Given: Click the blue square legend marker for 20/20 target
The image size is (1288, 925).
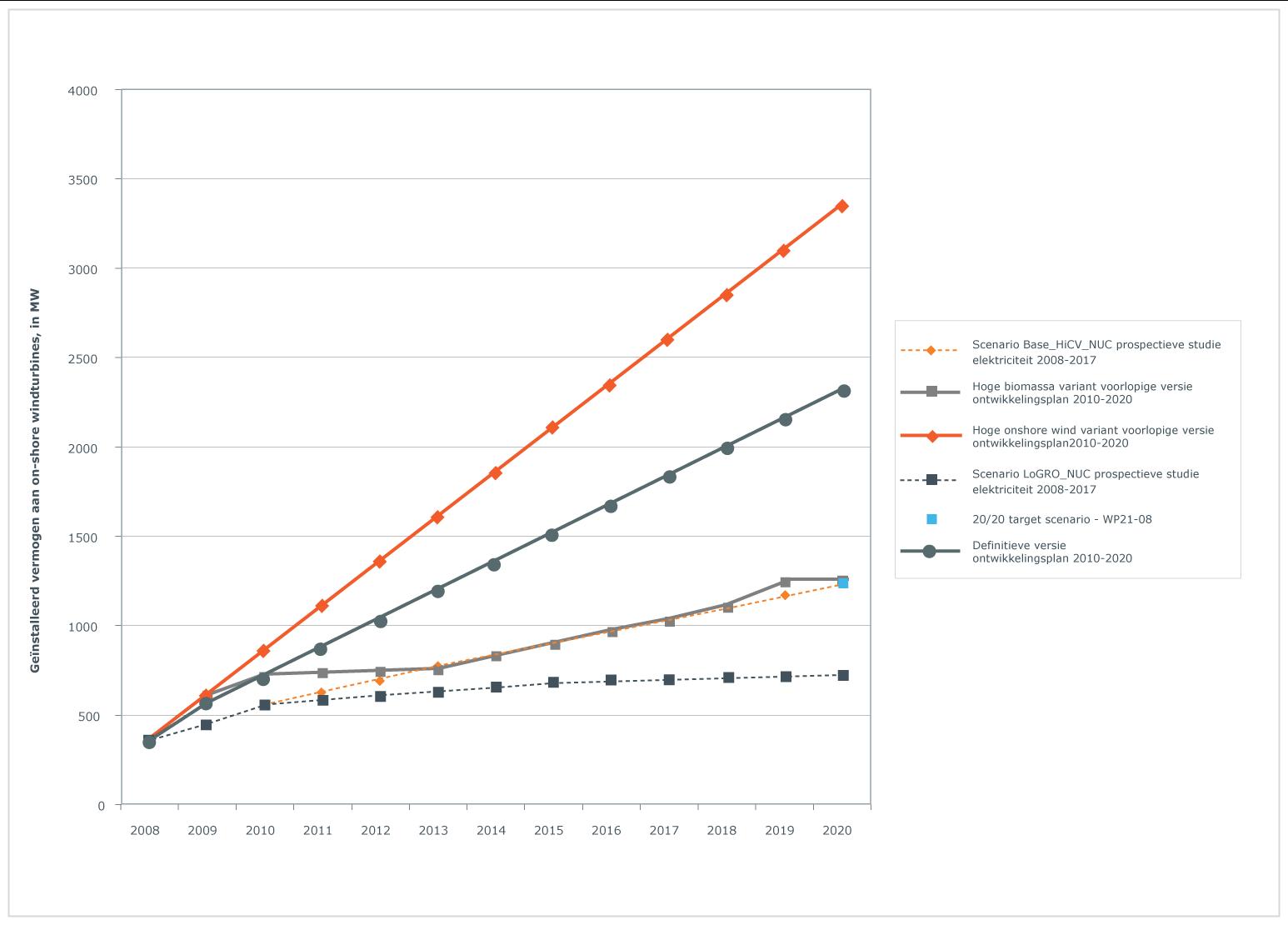Looking at the screenshot, I should [x=931, y=519].
